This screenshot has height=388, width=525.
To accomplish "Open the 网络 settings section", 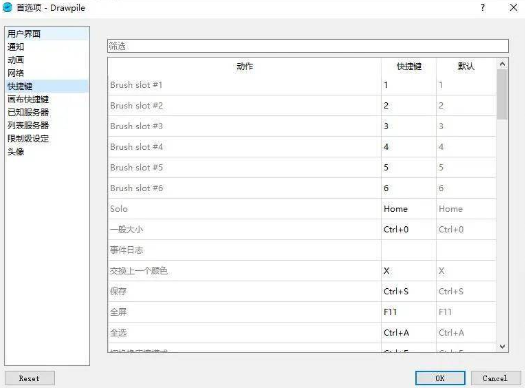I will click(x=47, y=73).
